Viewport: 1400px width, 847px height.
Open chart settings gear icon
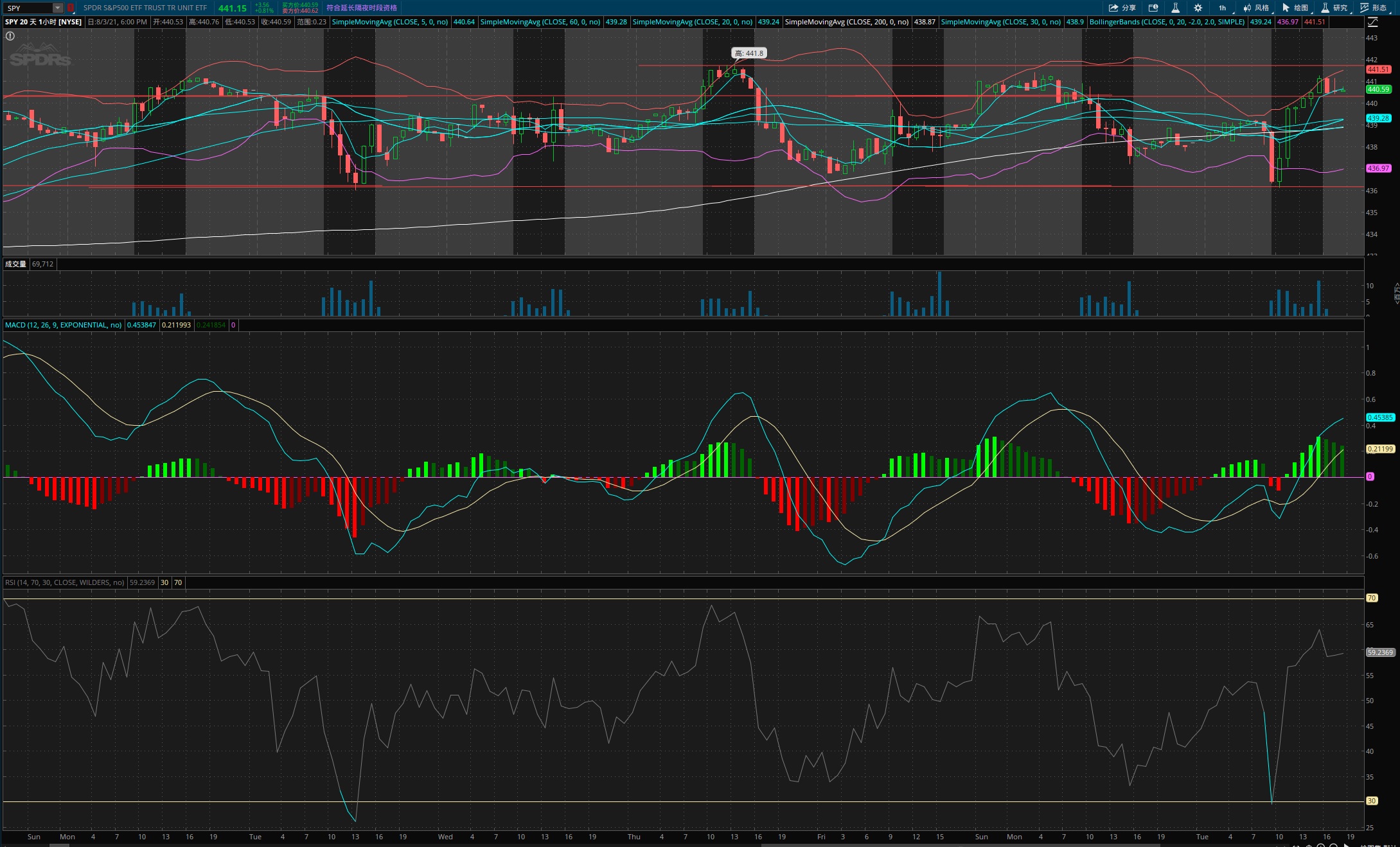pos(1198,8)
